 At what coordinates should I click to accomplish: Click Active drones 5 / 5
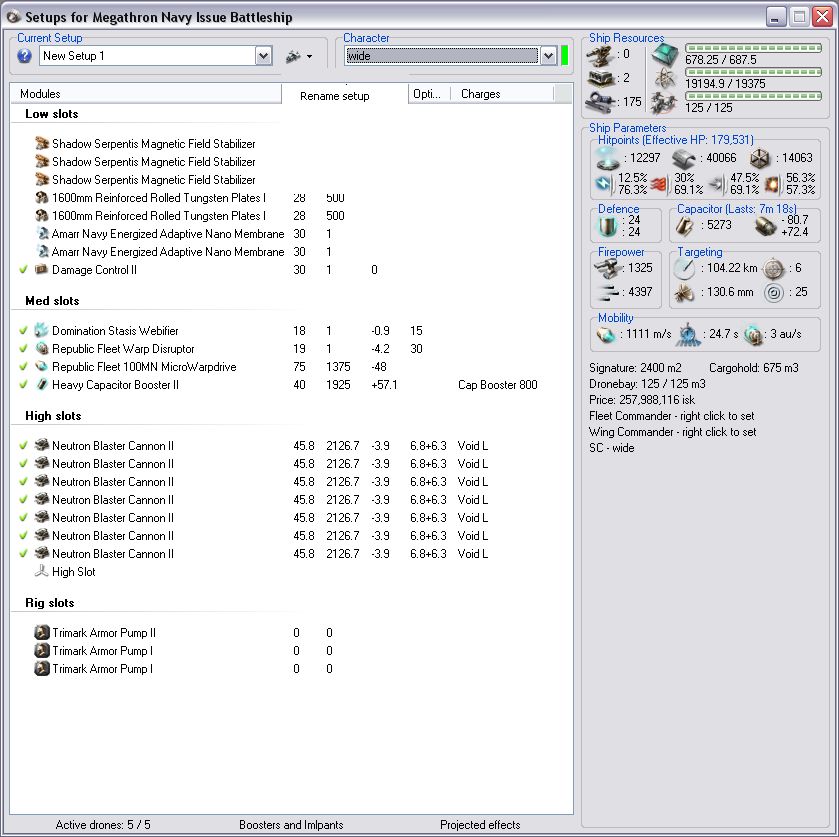coord(103,825)
